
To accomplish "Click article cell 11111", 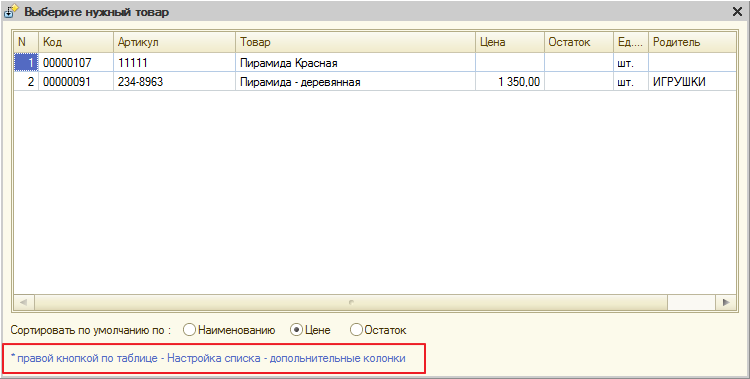I will point(174,62).
